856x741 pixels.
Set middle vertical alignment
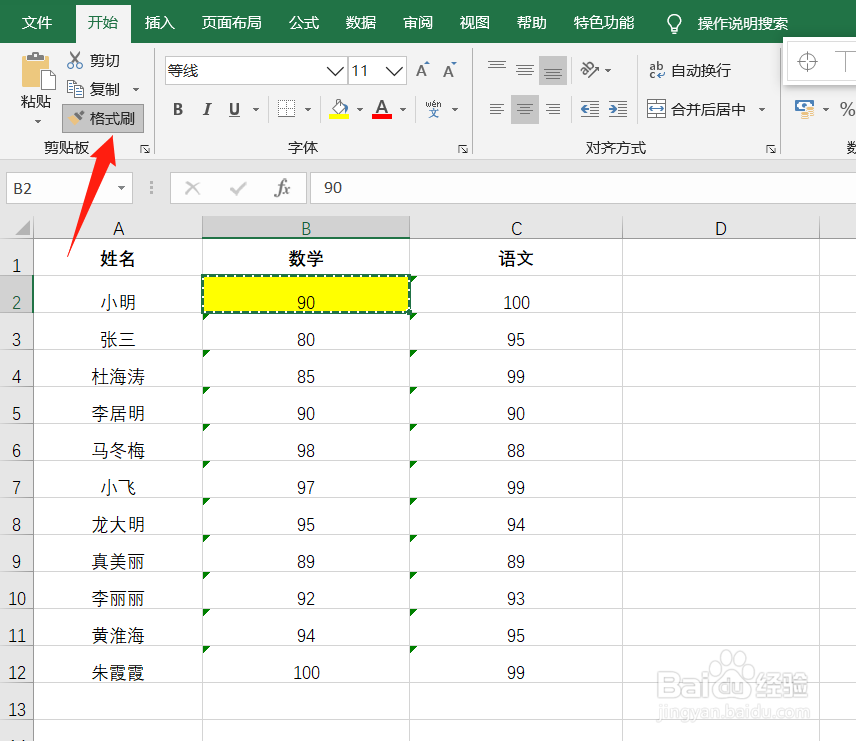click(525, 70)
